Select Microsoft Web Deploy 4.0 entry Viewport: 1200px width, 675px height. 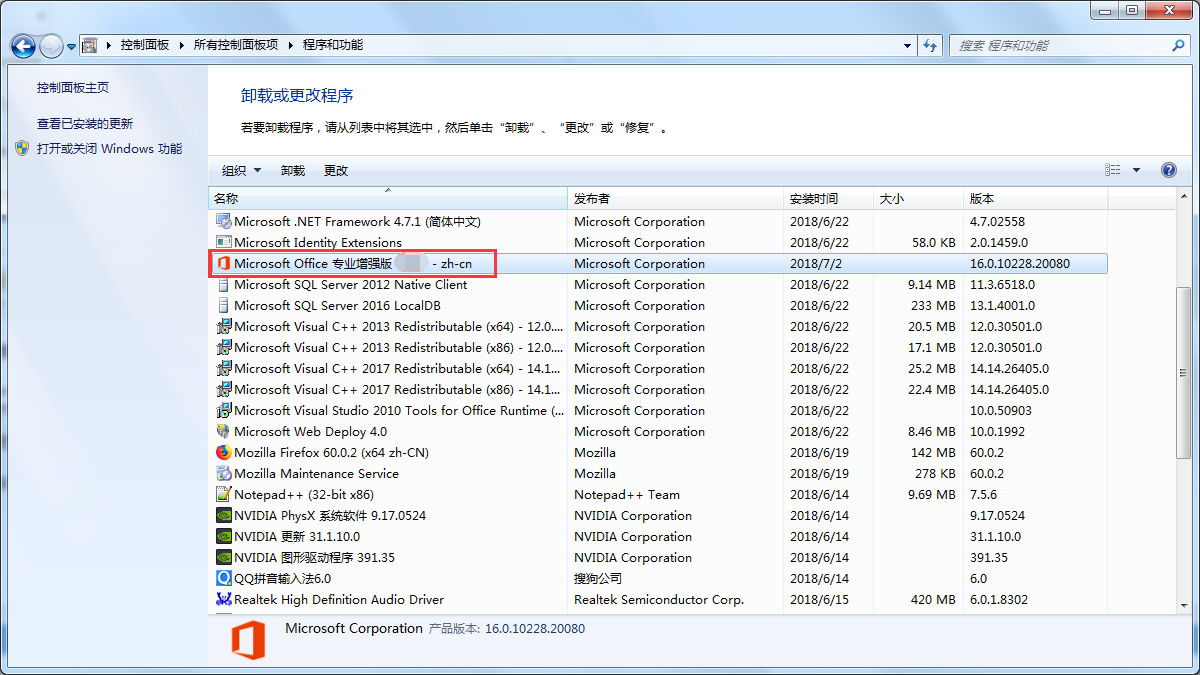[x=310, y=432]
